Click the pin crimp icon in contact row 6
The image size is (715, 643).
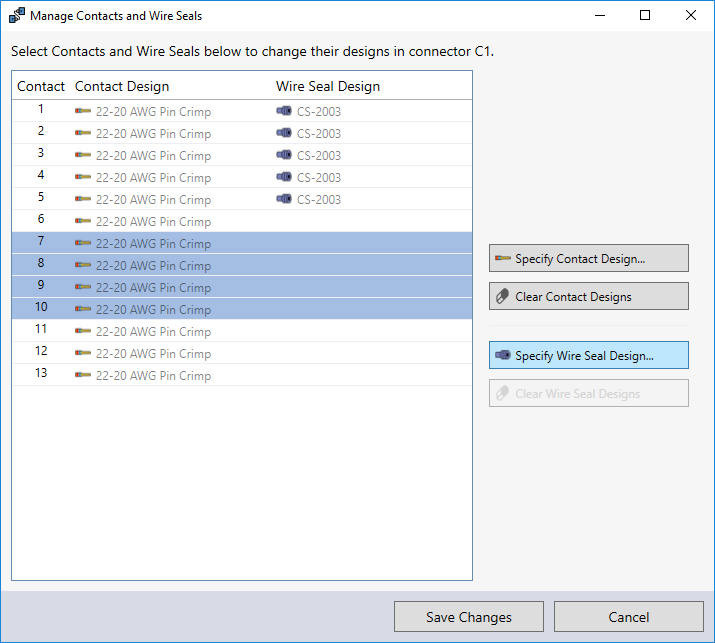(x=83, y=221)
